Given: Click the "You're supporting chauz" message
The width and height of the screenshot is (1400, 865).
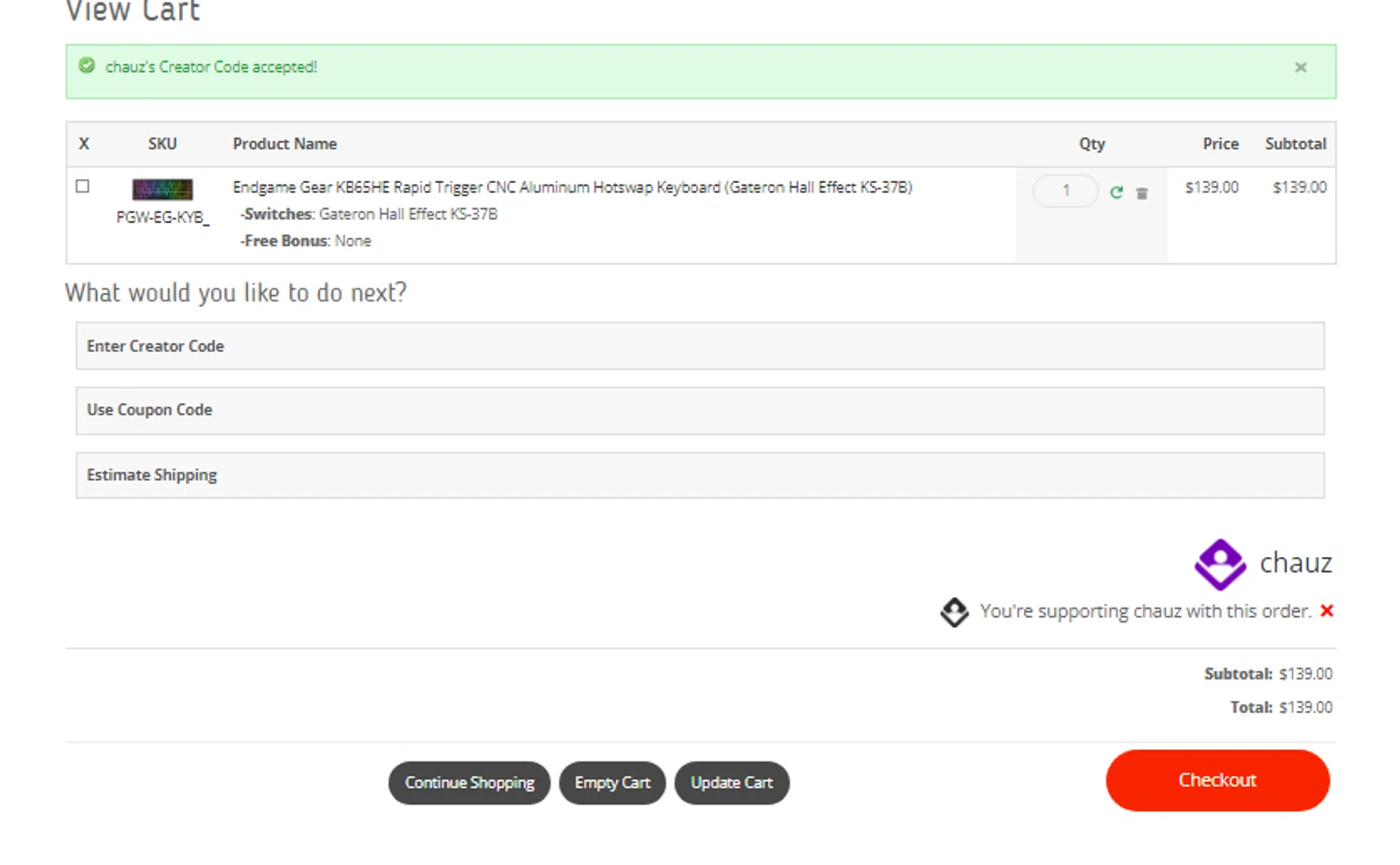Looking at the screenshot, I should pyautogui.click(x=1145, y=611).
